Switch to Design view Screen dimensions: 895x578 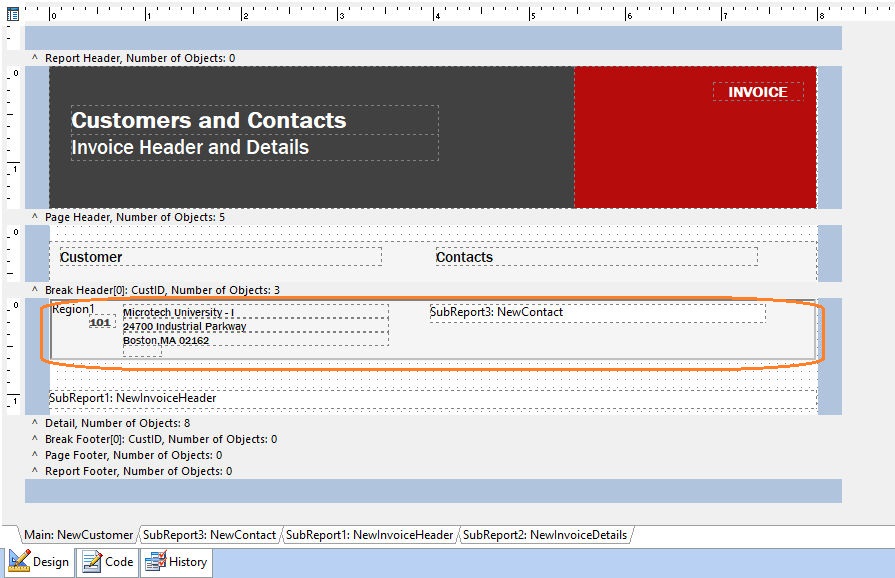(x=39, y=562)
